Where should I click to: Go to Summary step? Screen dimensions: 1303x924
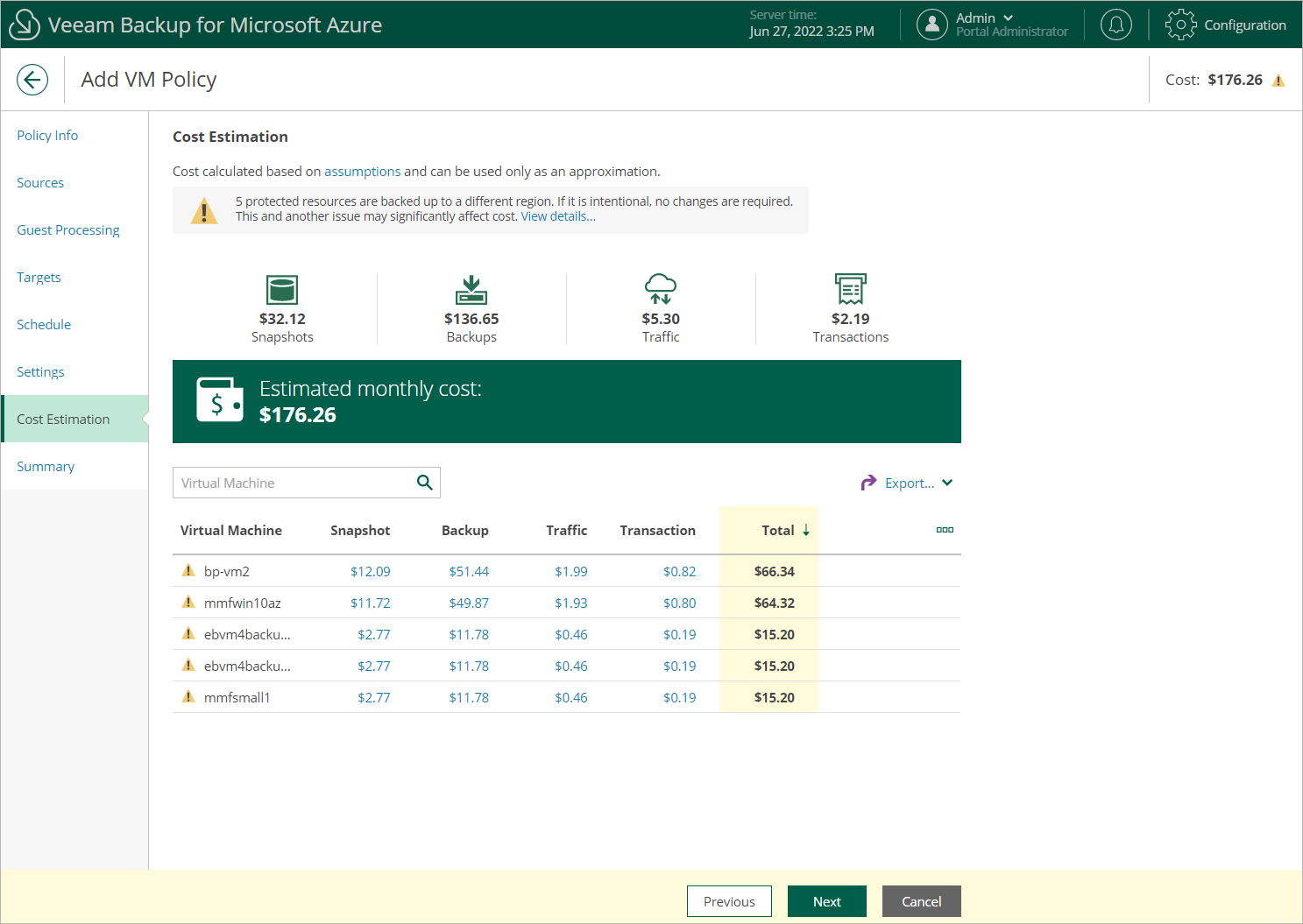pos(46,466)
